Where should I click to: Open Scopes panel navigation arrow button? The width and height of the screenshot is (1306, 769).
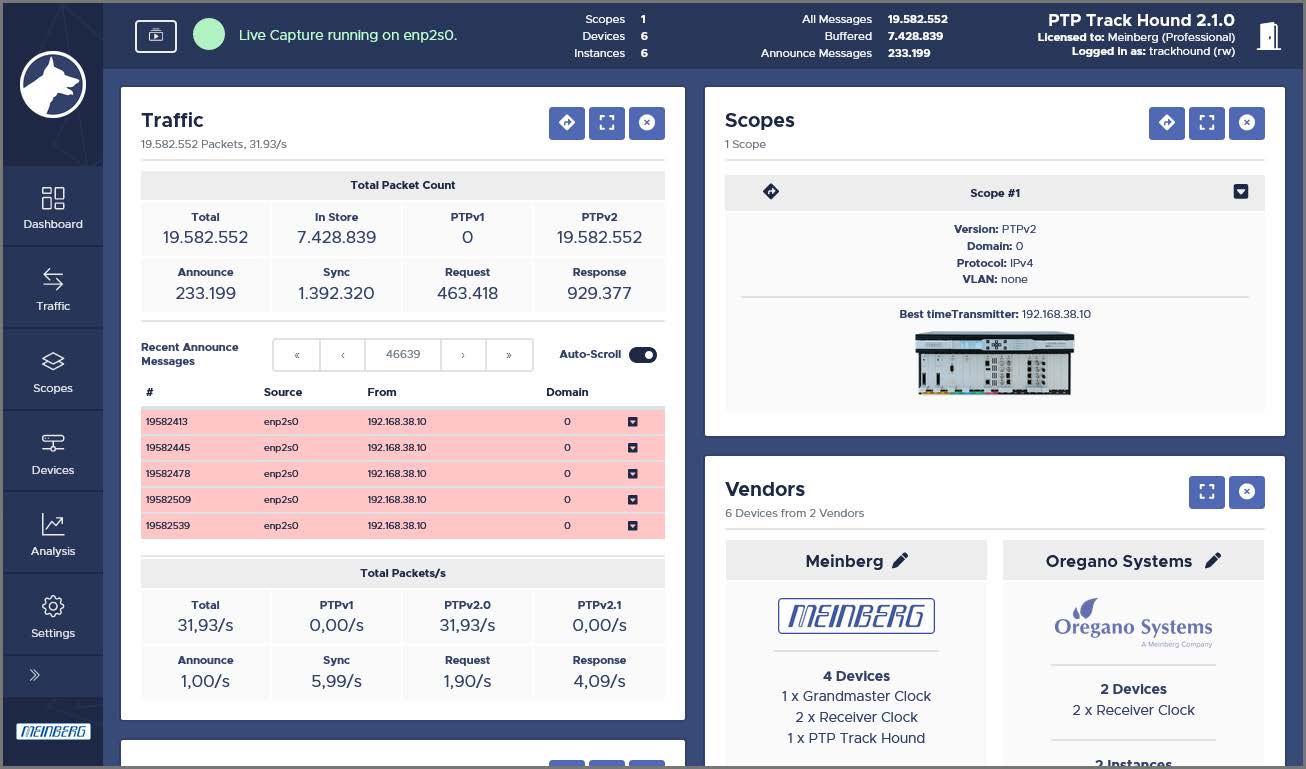tap(1167, 123)
